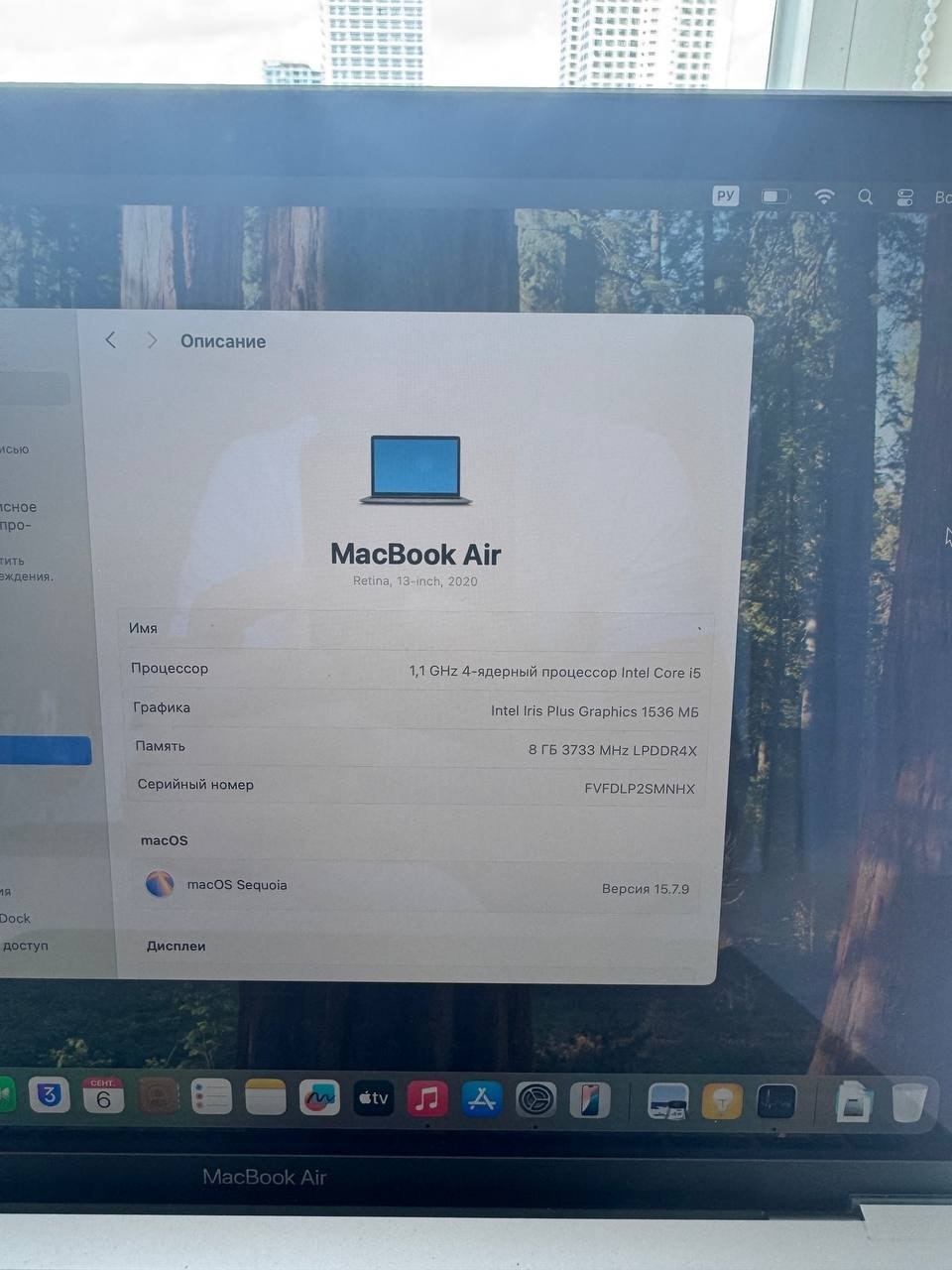Select the highlighted blue sidebar item

click(x=45, y=751)
